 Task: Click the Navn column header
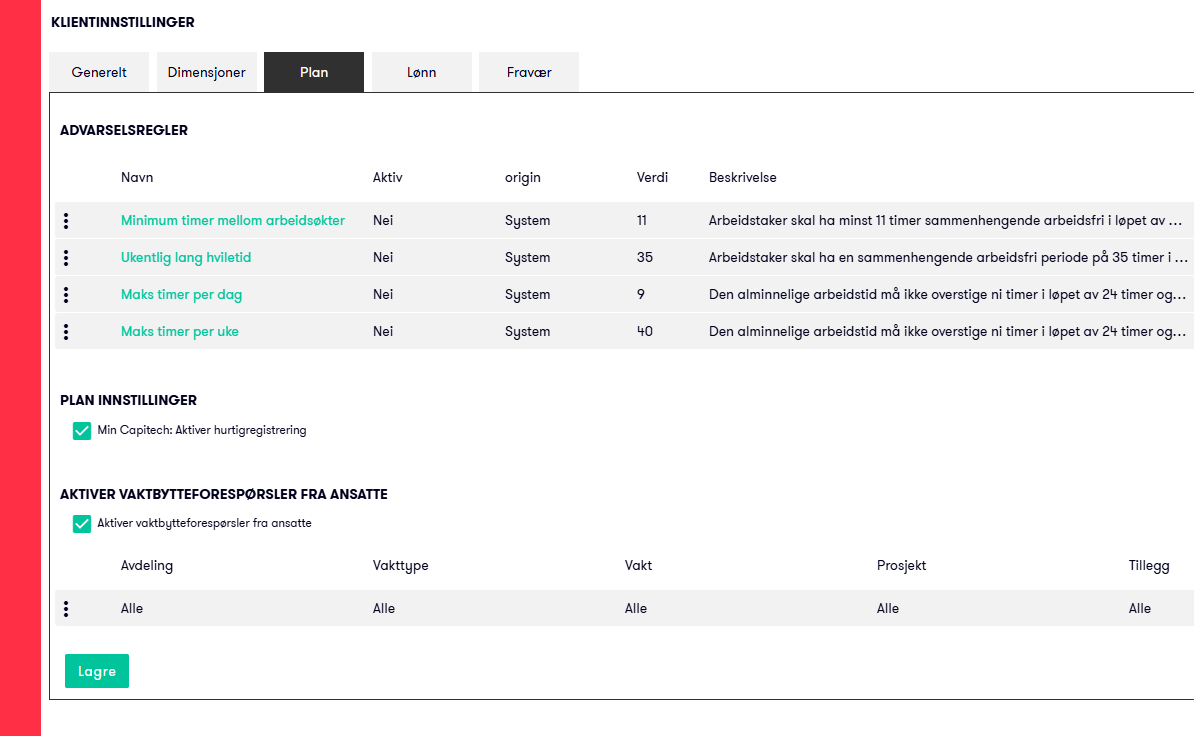[137, 177]
